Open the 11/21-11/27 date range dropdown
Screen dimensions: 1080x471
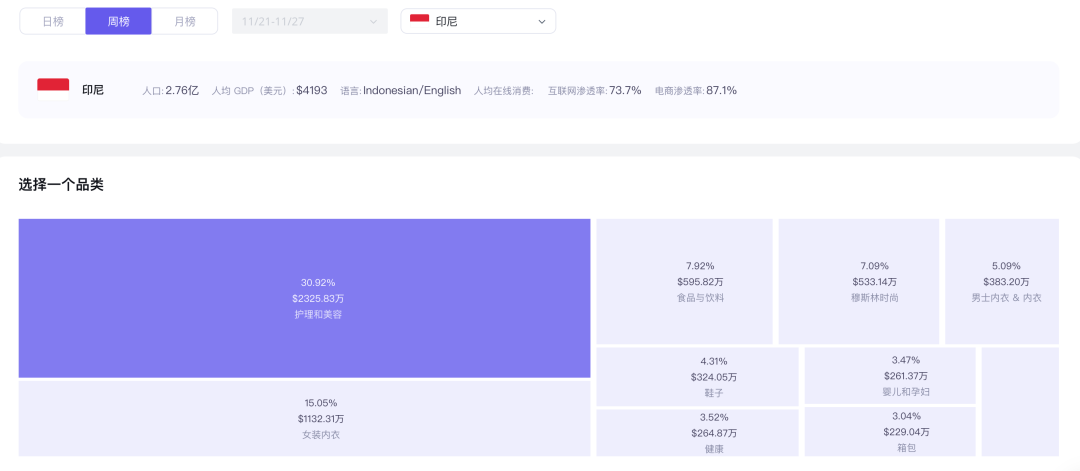pyautogui.click(x=310, y=21)
